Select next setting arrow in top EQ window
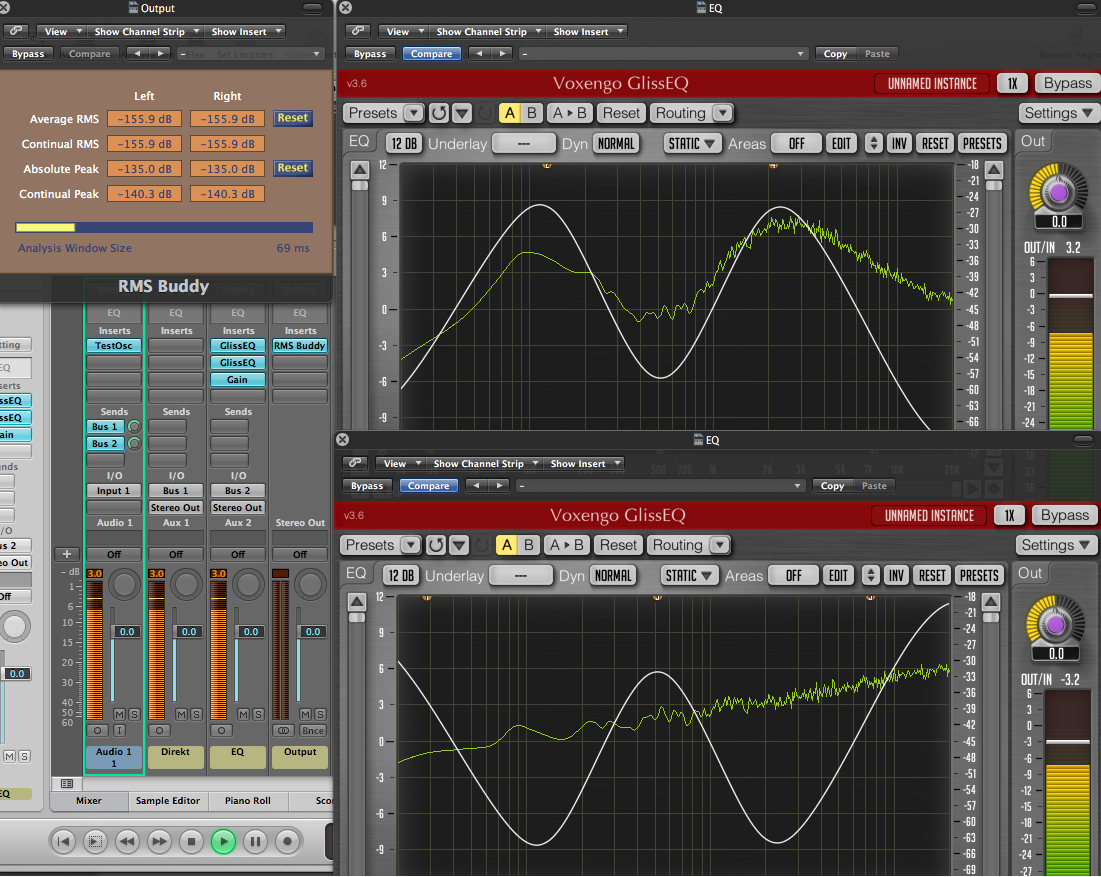Viewport: 1101px width, 877px height. click(x=502, y=53)
